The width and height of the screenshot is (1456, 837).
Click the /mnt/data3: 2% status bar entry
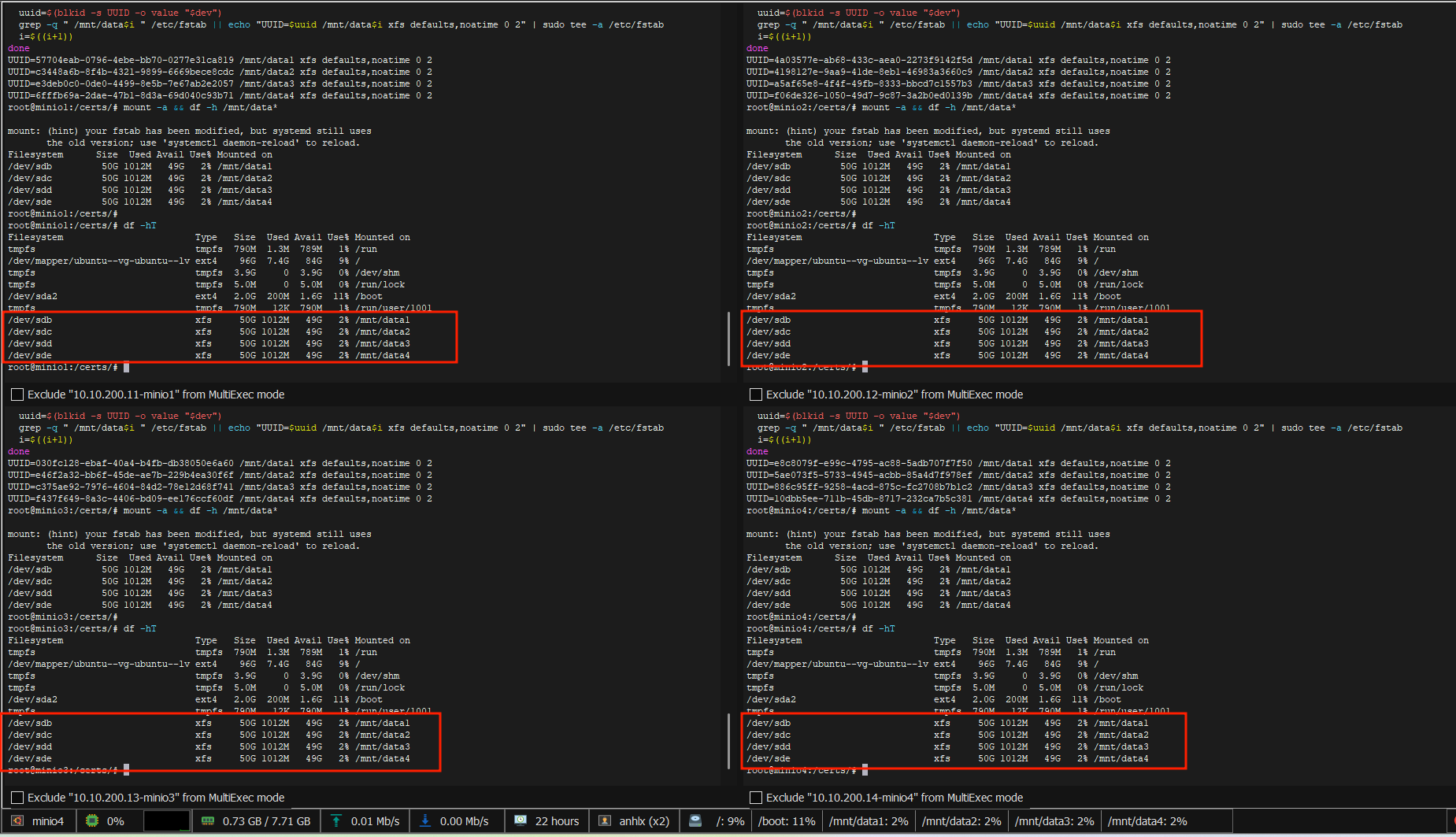pyautogui.click(x=1054, y=821)
